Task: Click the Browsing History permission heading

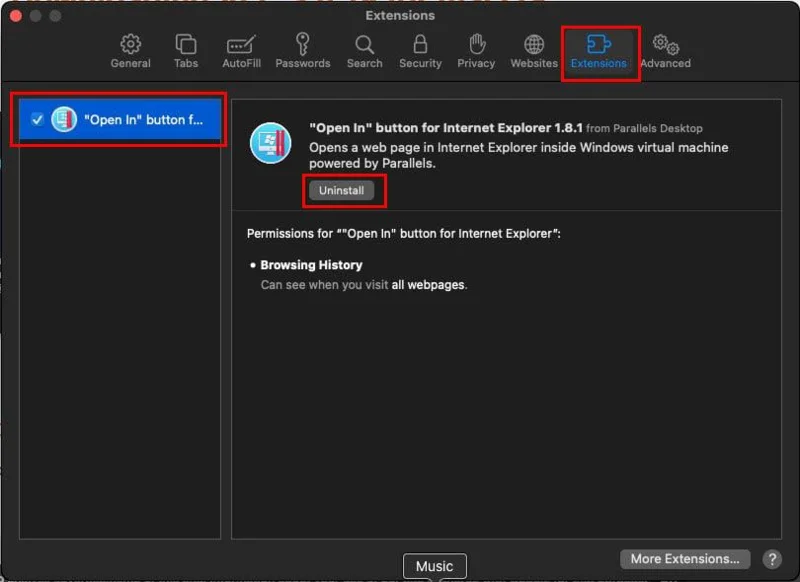Action: 311,265
